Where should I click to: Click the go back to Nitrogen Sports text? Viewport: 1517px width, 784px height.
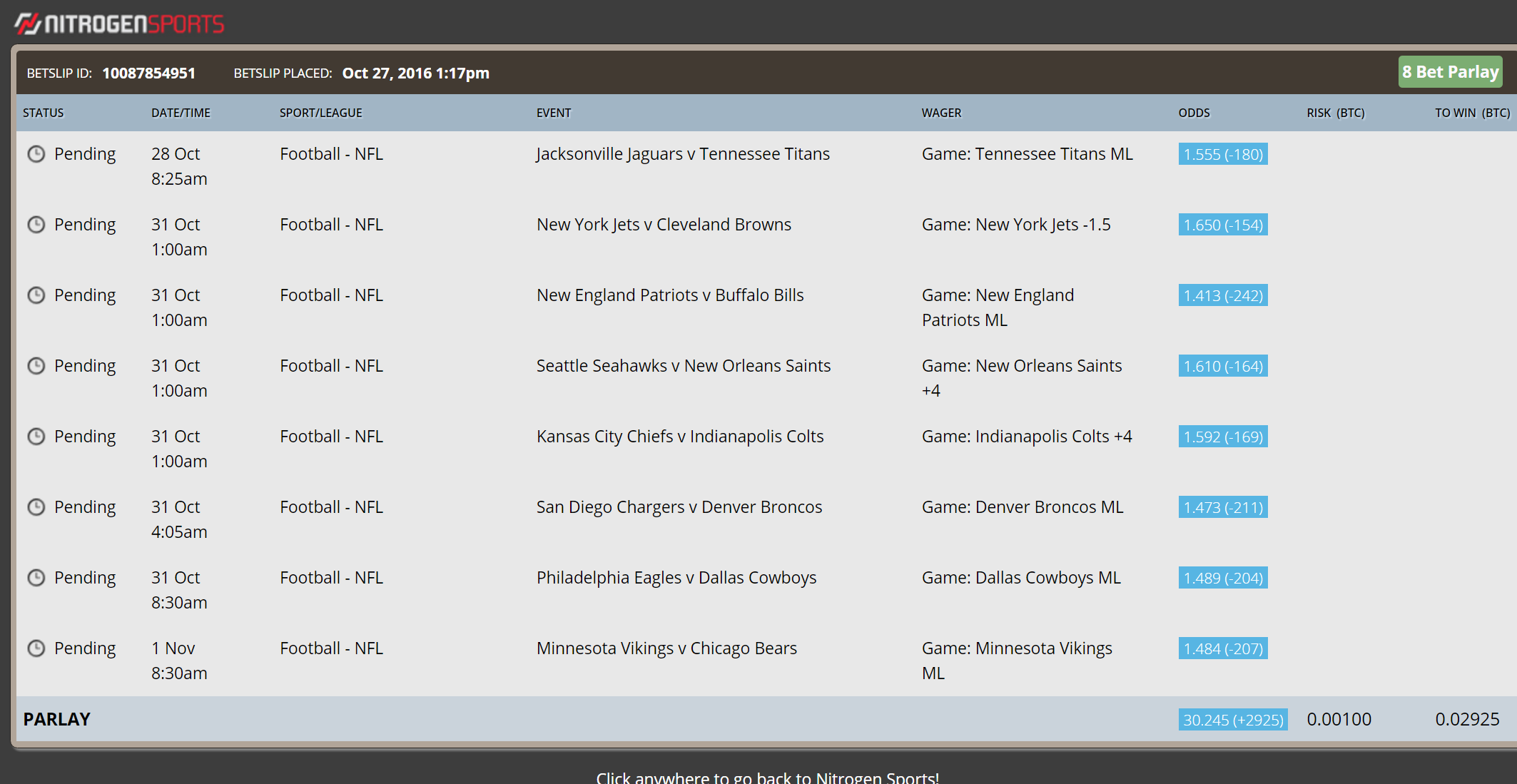[767, 778]
